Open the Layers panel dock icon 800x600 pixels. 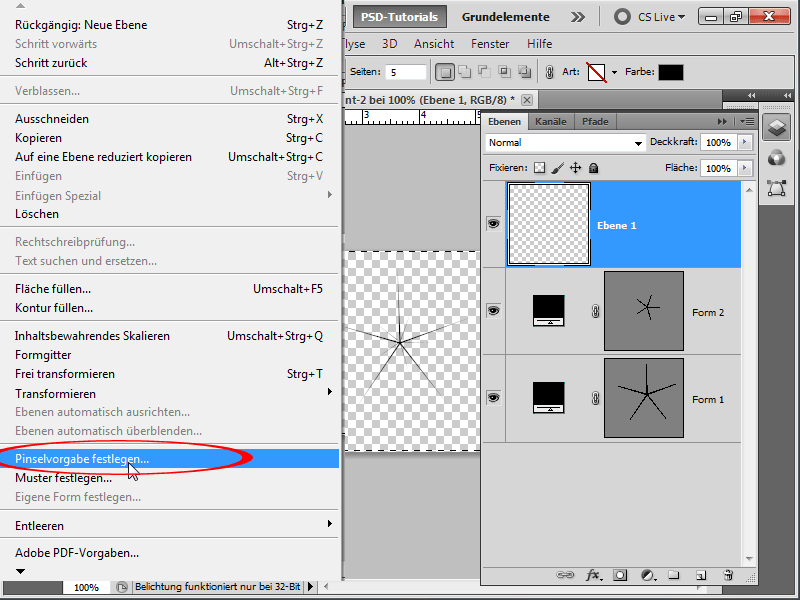(777, 127)
